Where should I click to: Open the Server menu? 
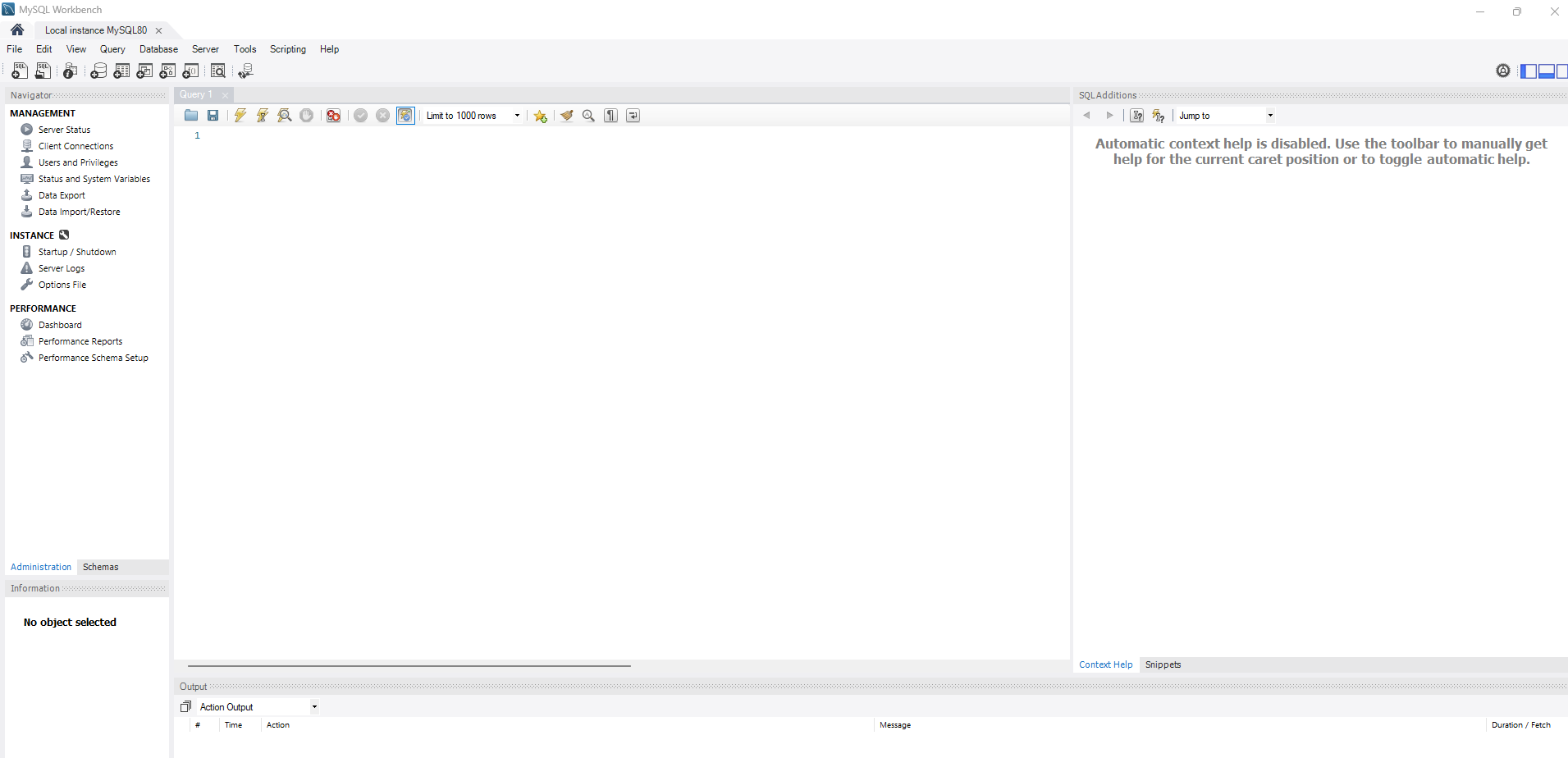point(205,49)
